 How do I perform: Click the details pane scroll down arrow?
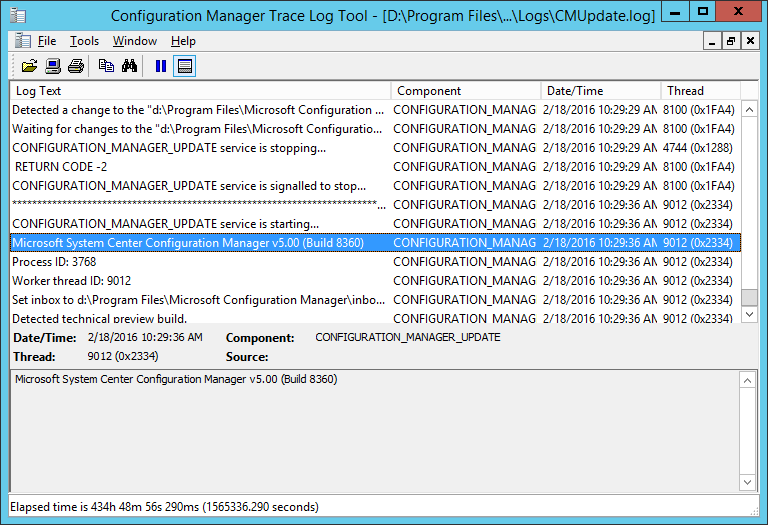point(747,482)
